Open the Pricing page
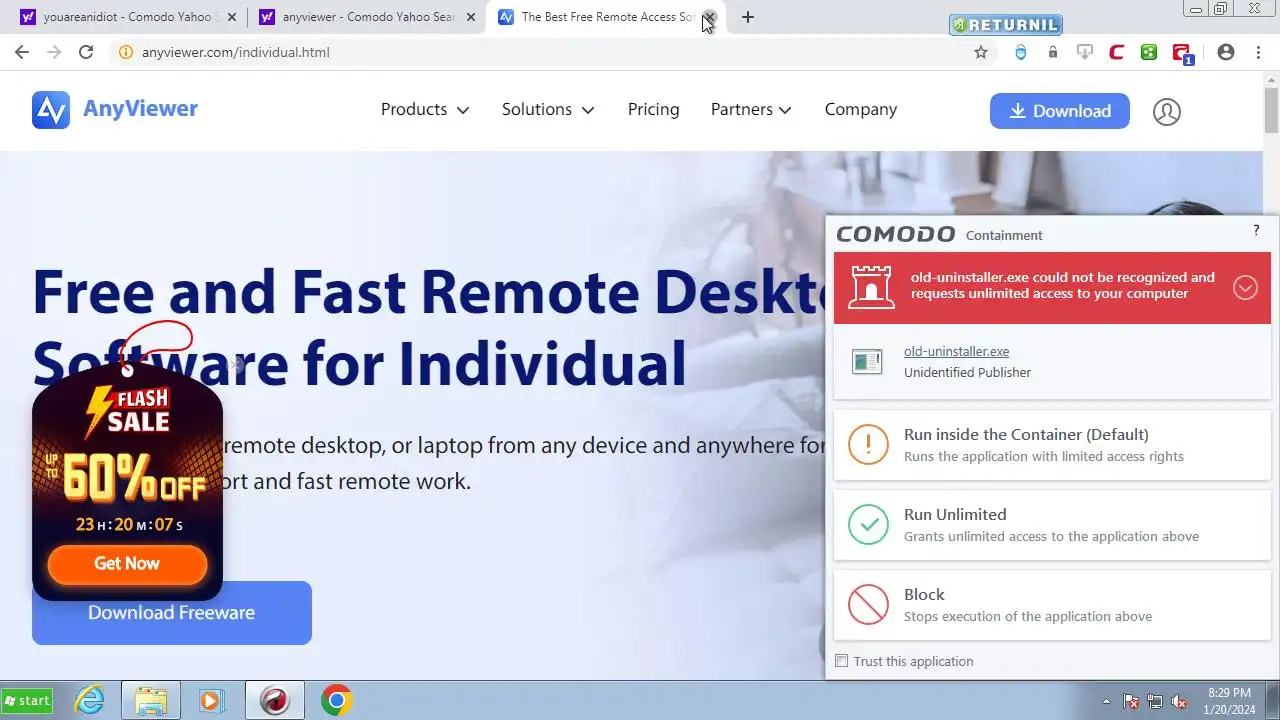The width and height of the screenshot is (1280, 720). tap(653, 110)
